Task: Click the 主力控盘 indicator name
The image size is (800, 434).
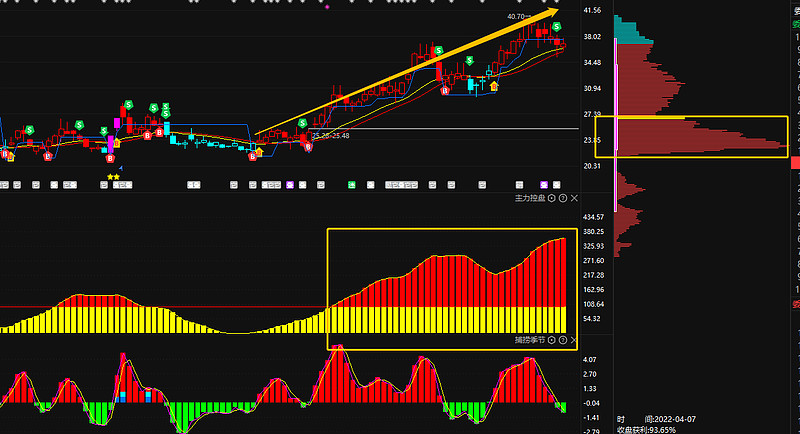Action: pyautogui.click(x=530, y=199)
